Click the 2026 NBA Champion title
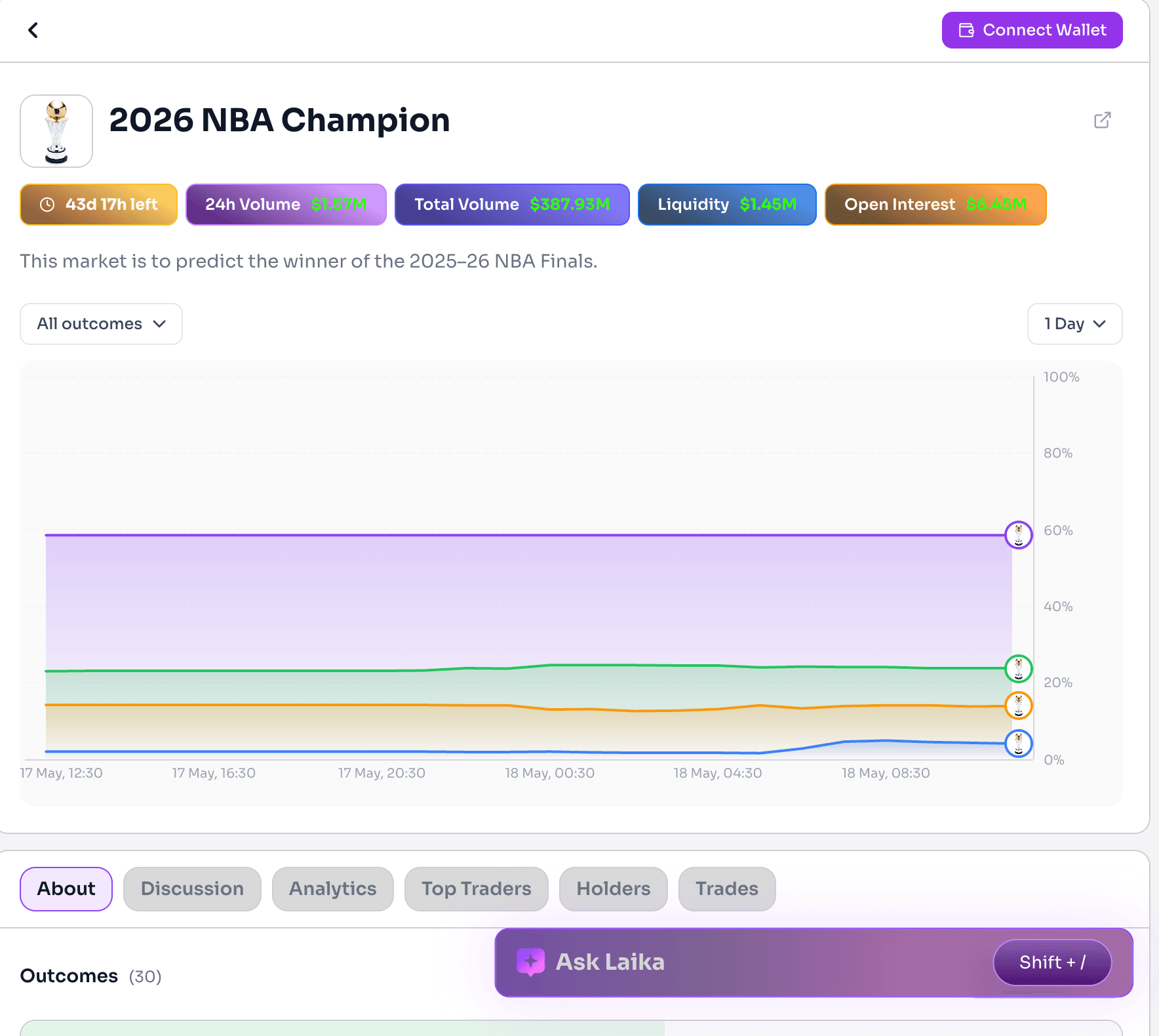This screenshot has width=1159, height=1036. [x=279, y=121]
